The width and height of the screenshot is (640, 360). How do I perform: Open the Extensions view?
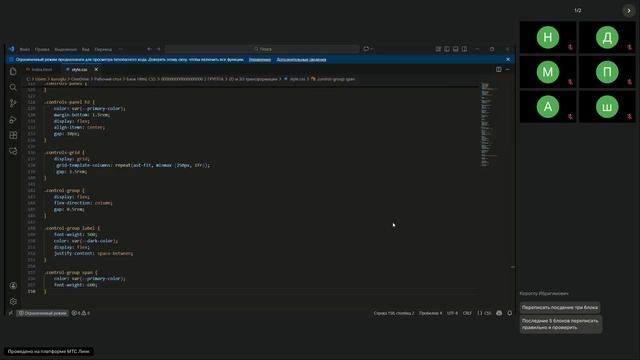click(13, 135)
